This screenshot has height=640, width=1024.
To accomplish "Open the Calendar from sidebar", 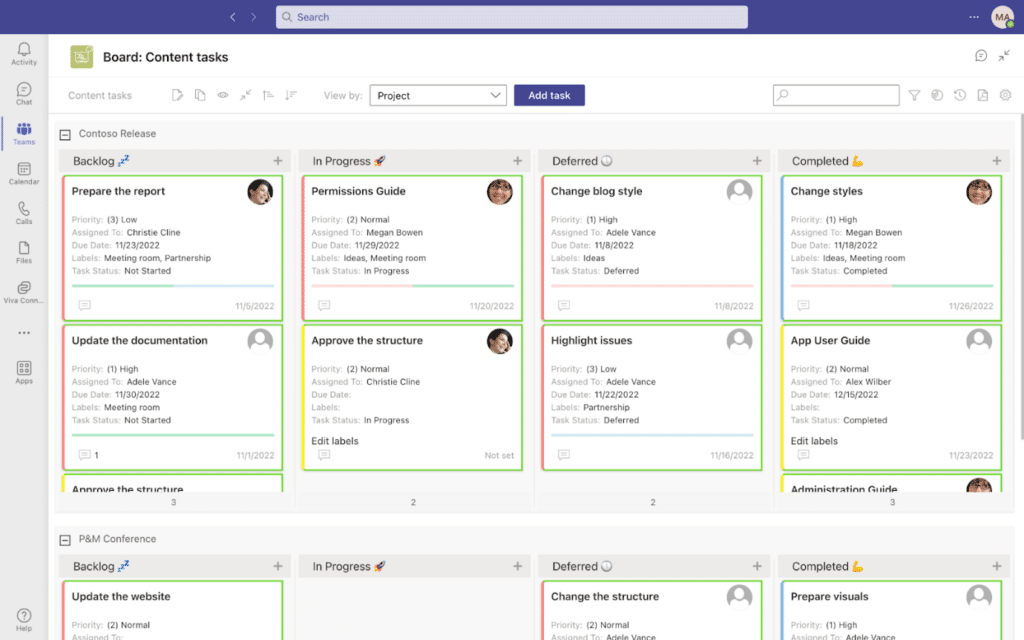I will point(24,173).
